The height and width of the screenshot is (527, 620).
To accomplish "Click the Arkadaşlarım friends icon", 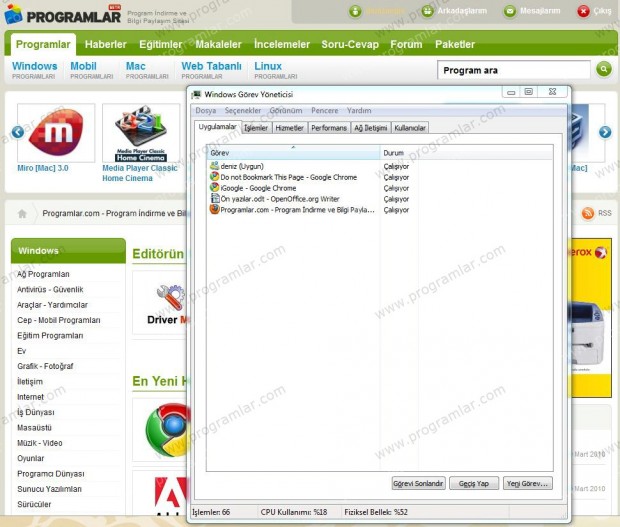I will (427, 11).
